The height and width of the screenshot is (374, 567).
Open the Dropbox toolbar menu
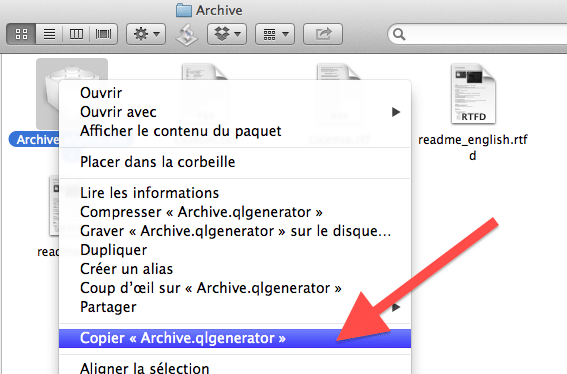click(227, 34)
